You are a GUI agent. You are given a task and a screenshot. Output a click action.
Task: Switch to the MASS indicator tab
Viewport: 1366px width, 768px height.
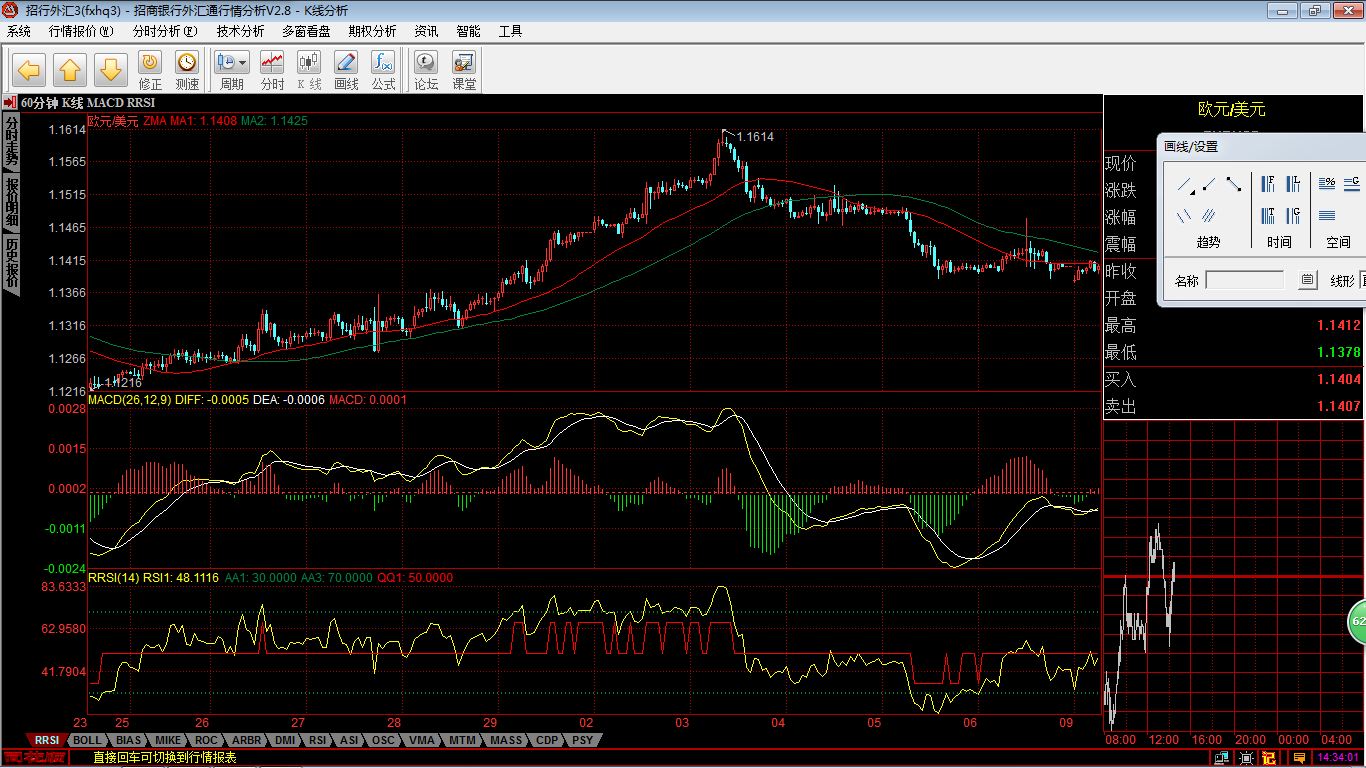click(506, 740)
